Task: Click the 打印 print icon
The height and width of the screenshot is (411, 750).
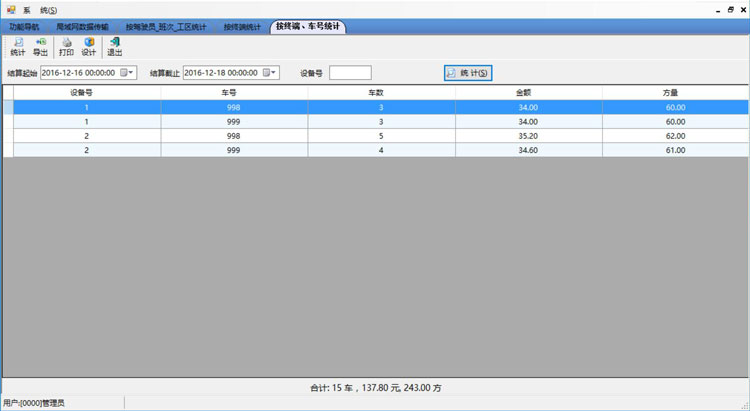Action: [66, 46]
